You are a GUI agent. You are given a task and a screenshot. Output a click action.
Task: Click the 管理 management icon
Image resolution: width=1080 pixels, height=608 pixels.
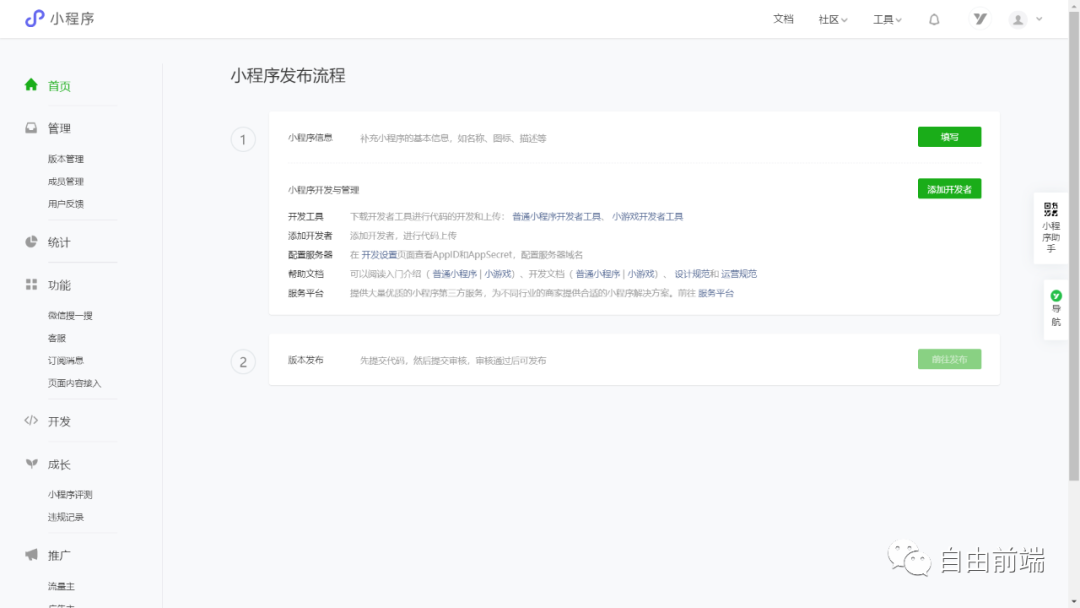tap(33, 127)
